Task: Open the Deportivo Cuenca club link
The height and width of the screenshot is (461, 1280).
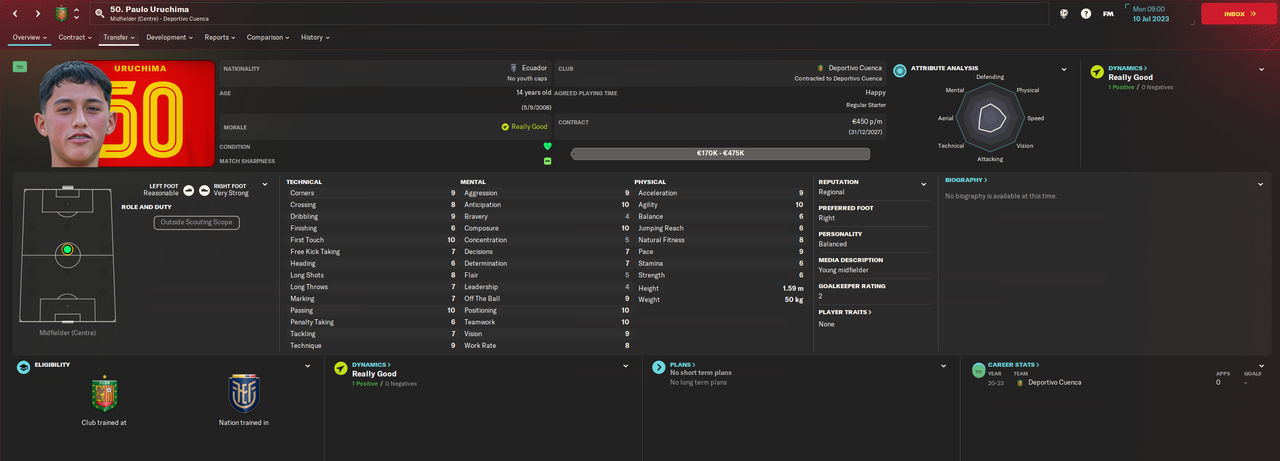Action: point(856,68)
